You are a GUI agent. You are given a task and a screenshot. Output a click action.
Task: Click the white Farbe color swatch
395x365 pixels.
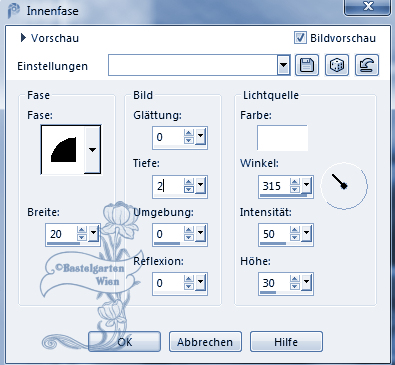(282, 137)
